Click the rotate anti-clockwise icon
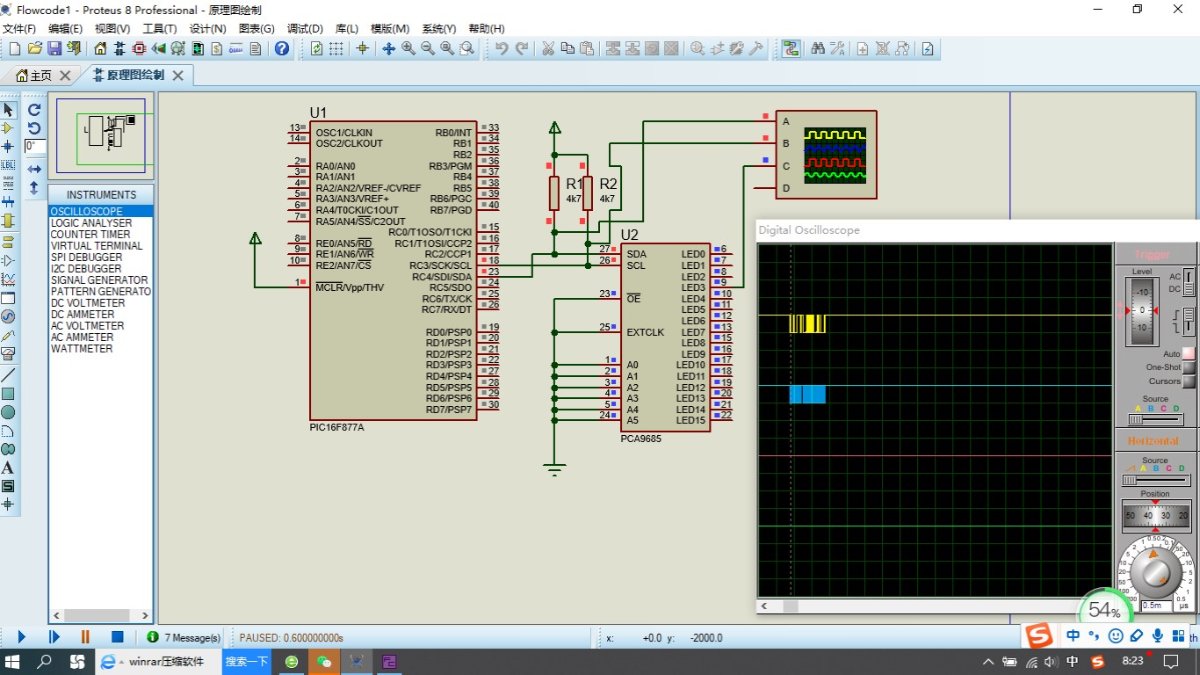 pyautogui.click(x=34, y=128)
